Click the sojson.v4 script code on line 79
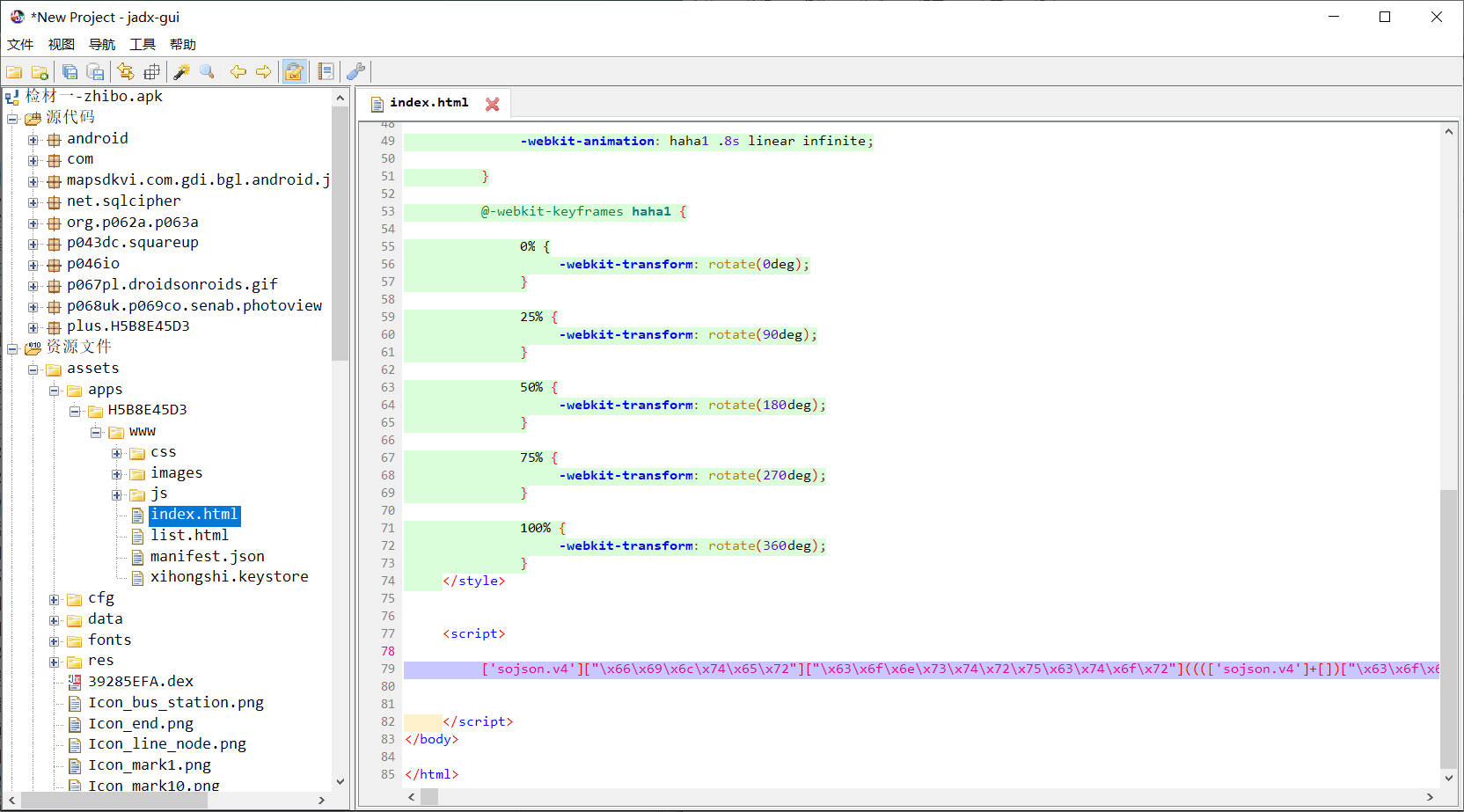The height and width of the screenshot is (812, 1464). [960, 669]
